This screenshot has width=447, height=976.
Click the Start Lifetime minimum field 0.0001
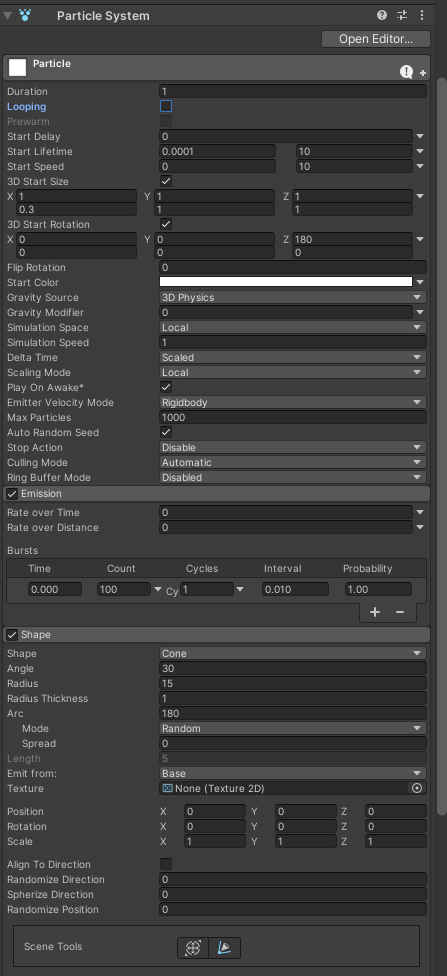(x=217, y=151)
